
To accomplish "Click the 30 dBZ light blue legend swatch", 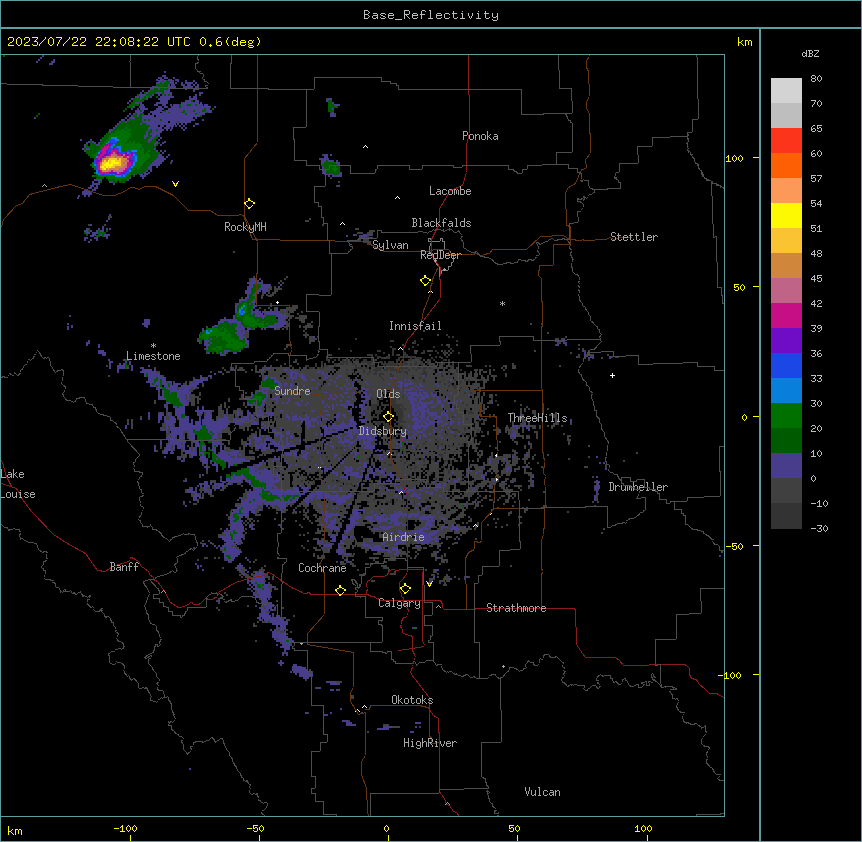I will 786,391.
